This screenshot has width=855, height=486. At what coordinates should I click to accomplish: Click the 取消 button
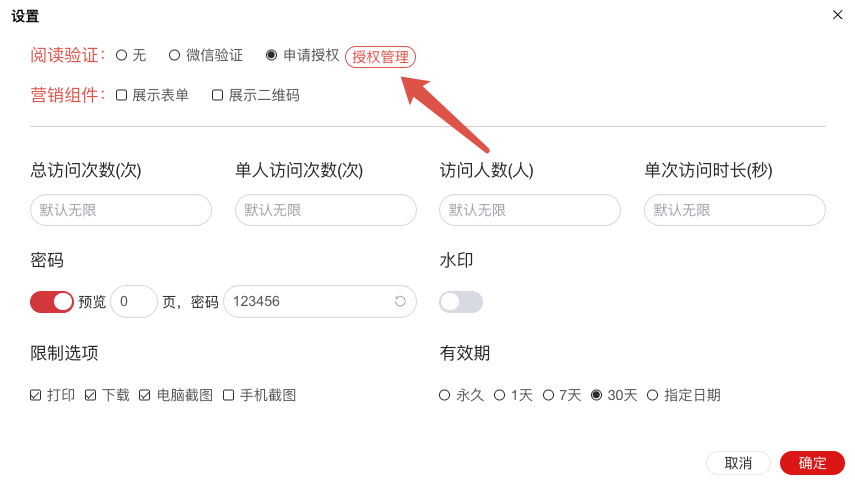738,463
